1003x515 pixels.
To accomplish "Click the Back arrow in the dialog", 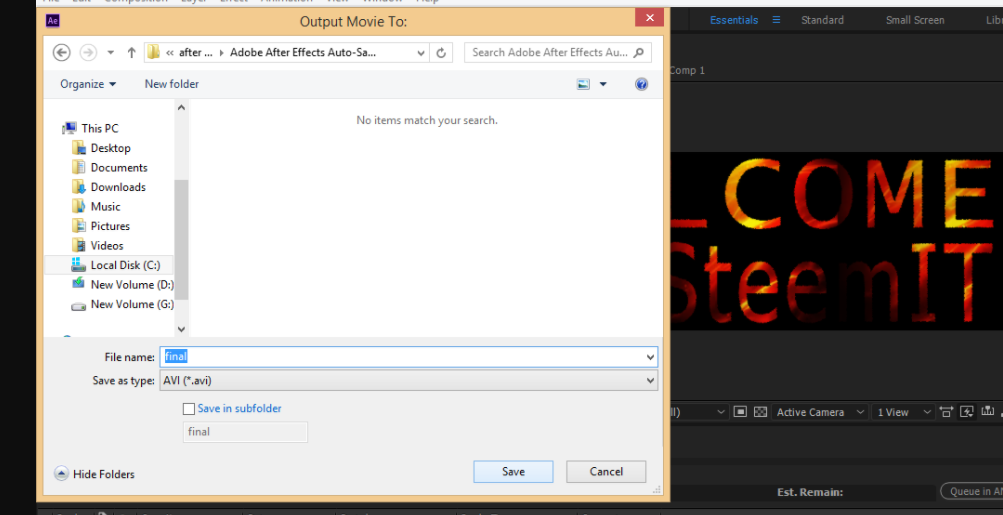I will 61,52.
